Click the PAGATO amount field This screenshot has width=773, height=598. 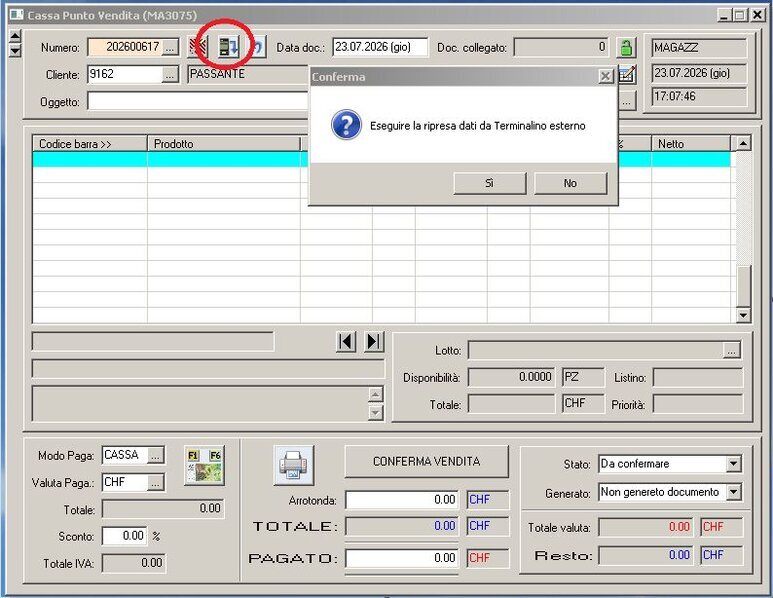tap(402, 558)
